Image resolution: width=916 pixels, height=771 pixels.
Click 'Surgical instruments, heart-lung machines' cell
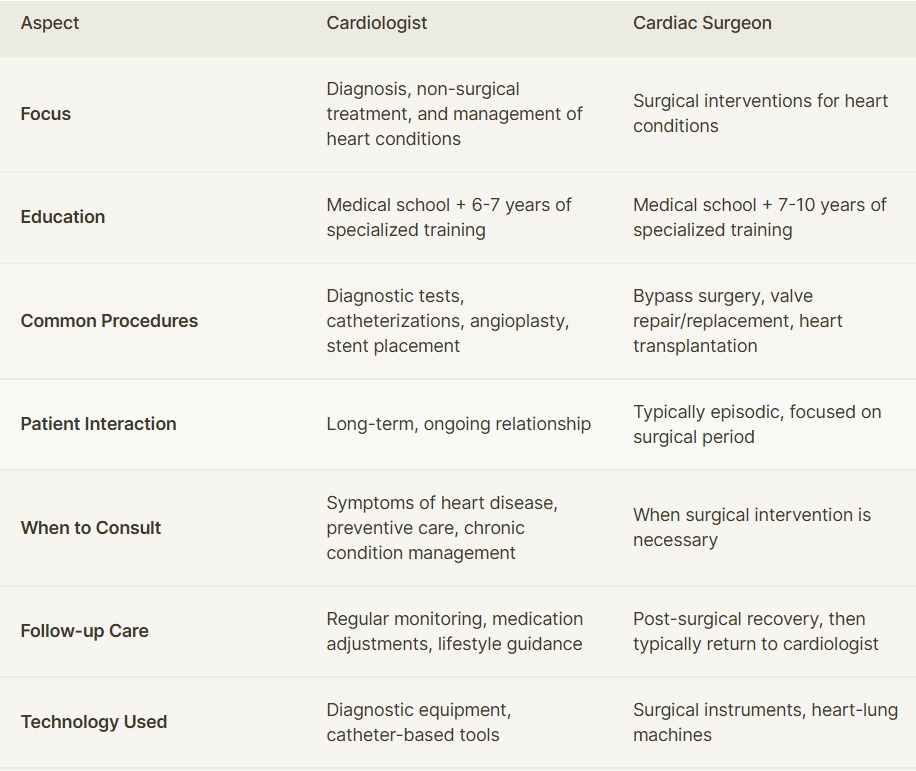[x=765, y=722]
